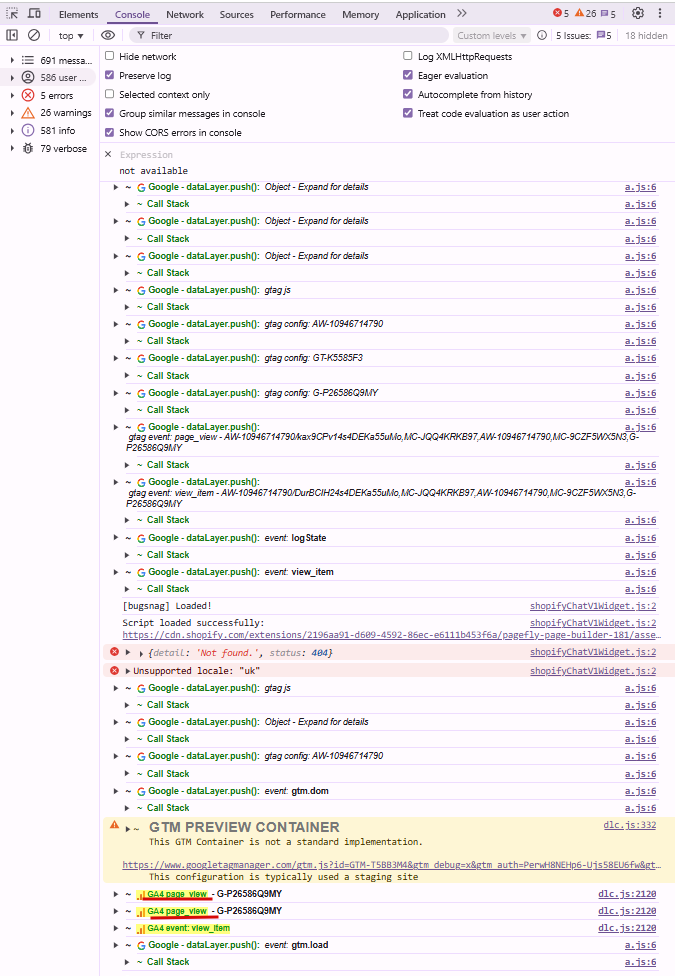
Task: Switch to the Sources tab
Action: click(237, 14)
